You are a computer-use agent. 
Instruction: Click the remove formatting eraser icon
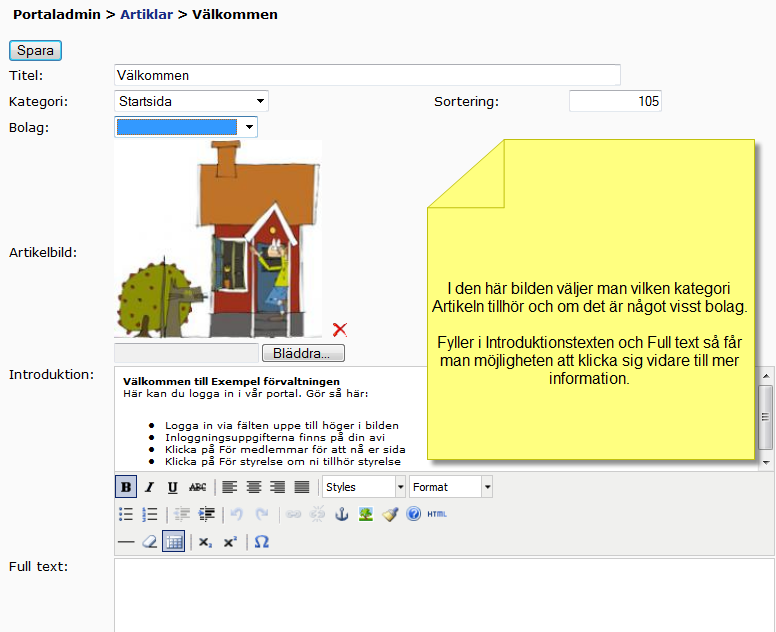click(149, 542)
